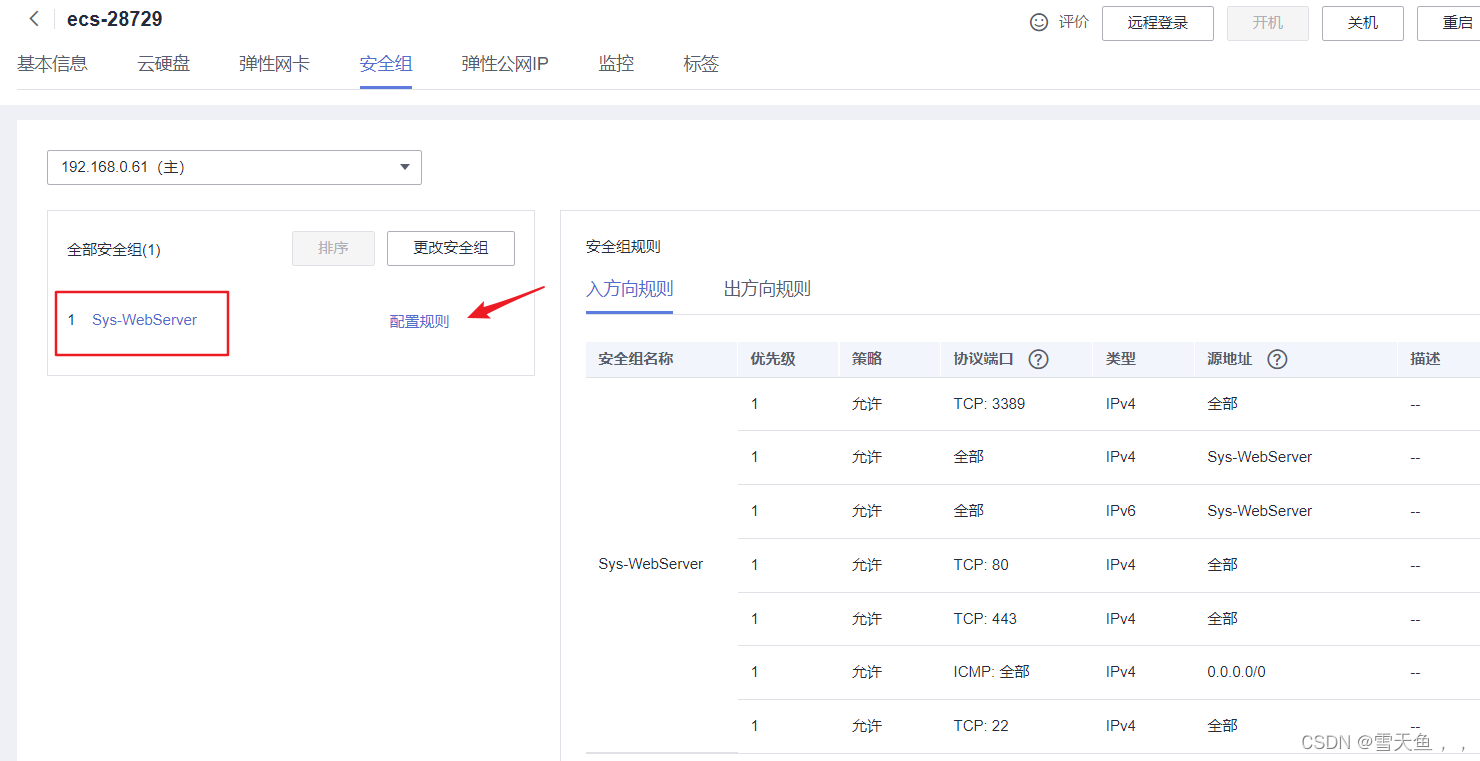Click the TCP: 3389 rule row
The height and width of the screenshot is (761, 1480).
point(989,404)
